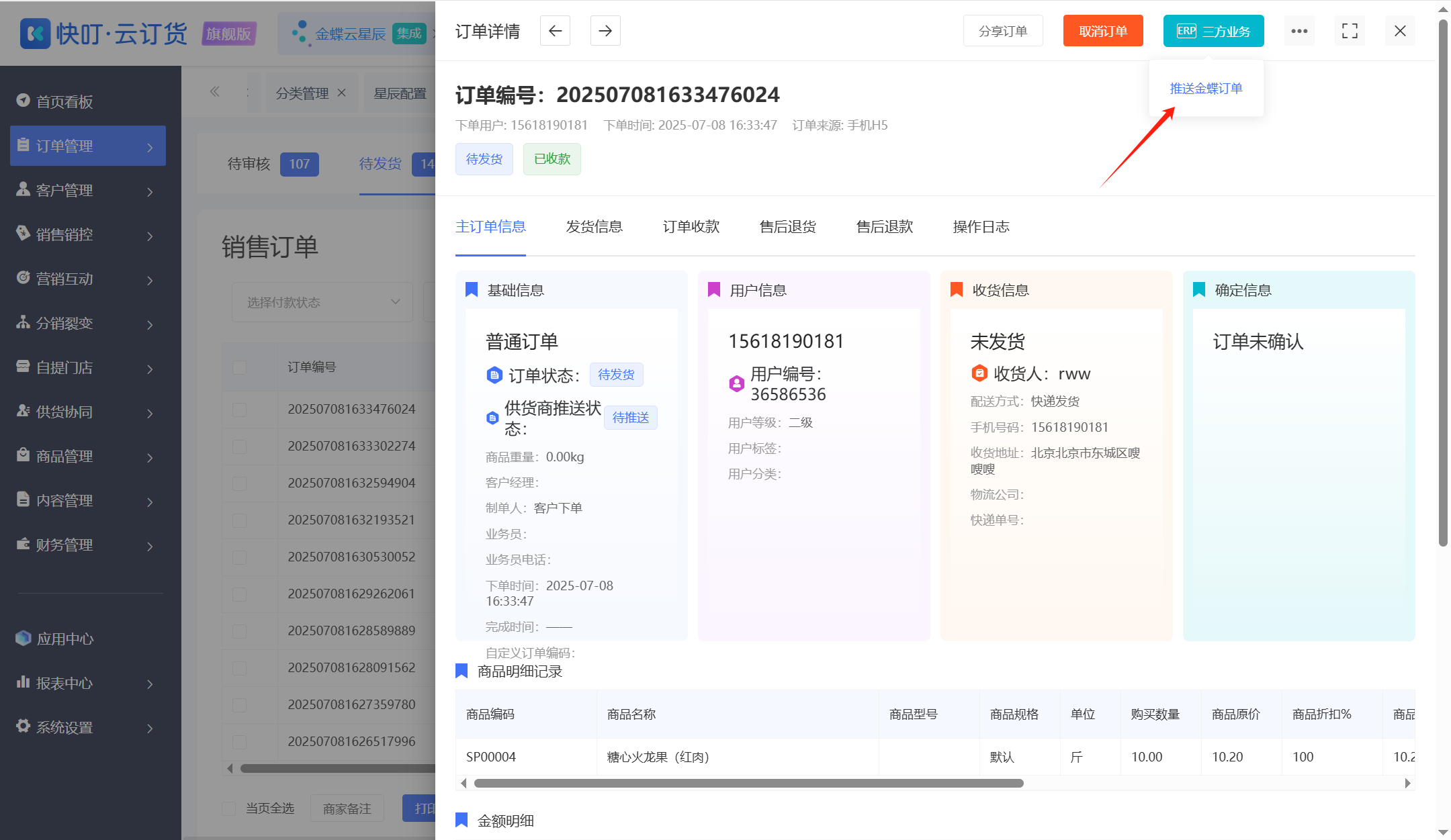This screenshot has height=840, width=1451.
Task: Click the 商家备注 button
Action: (x=347, y=808)
